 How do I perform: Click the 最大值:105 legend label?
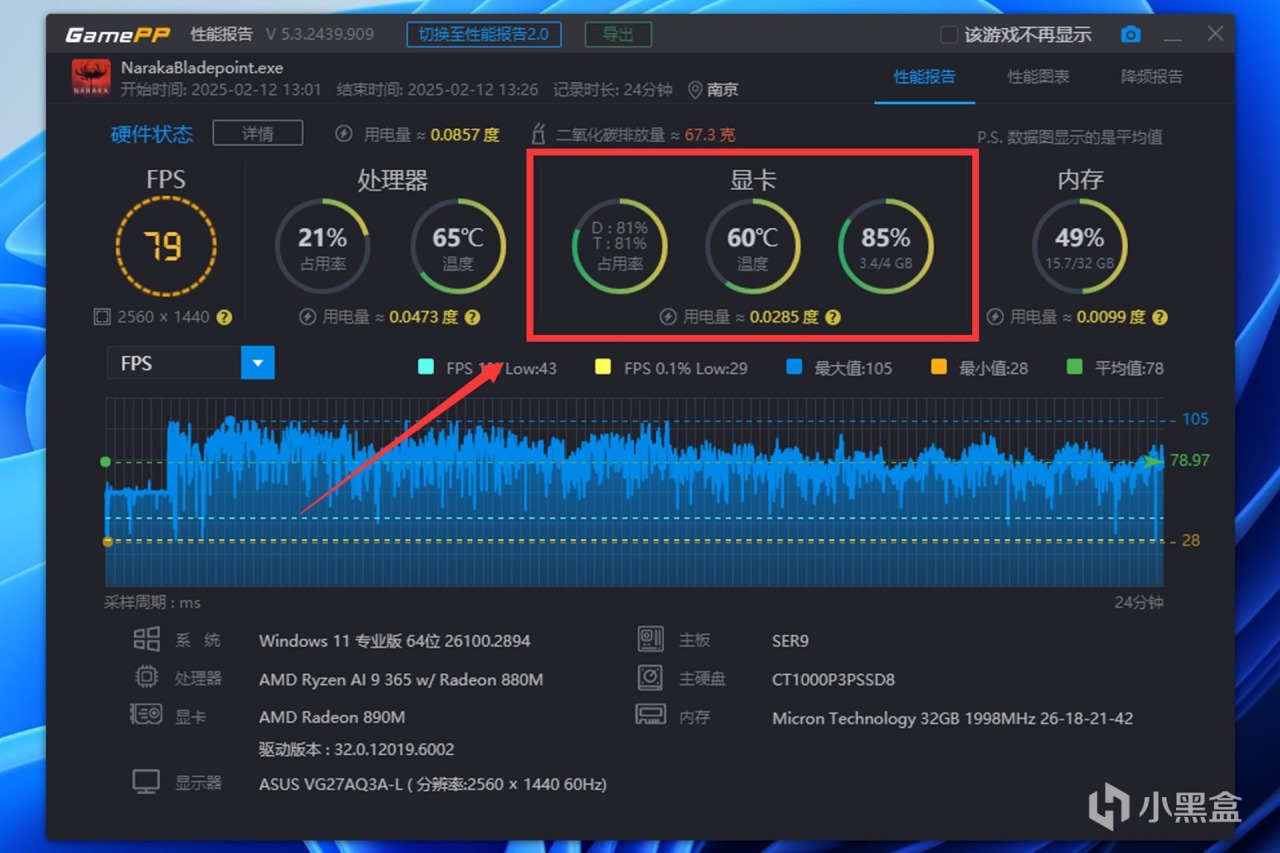click(x=853, y=368)
